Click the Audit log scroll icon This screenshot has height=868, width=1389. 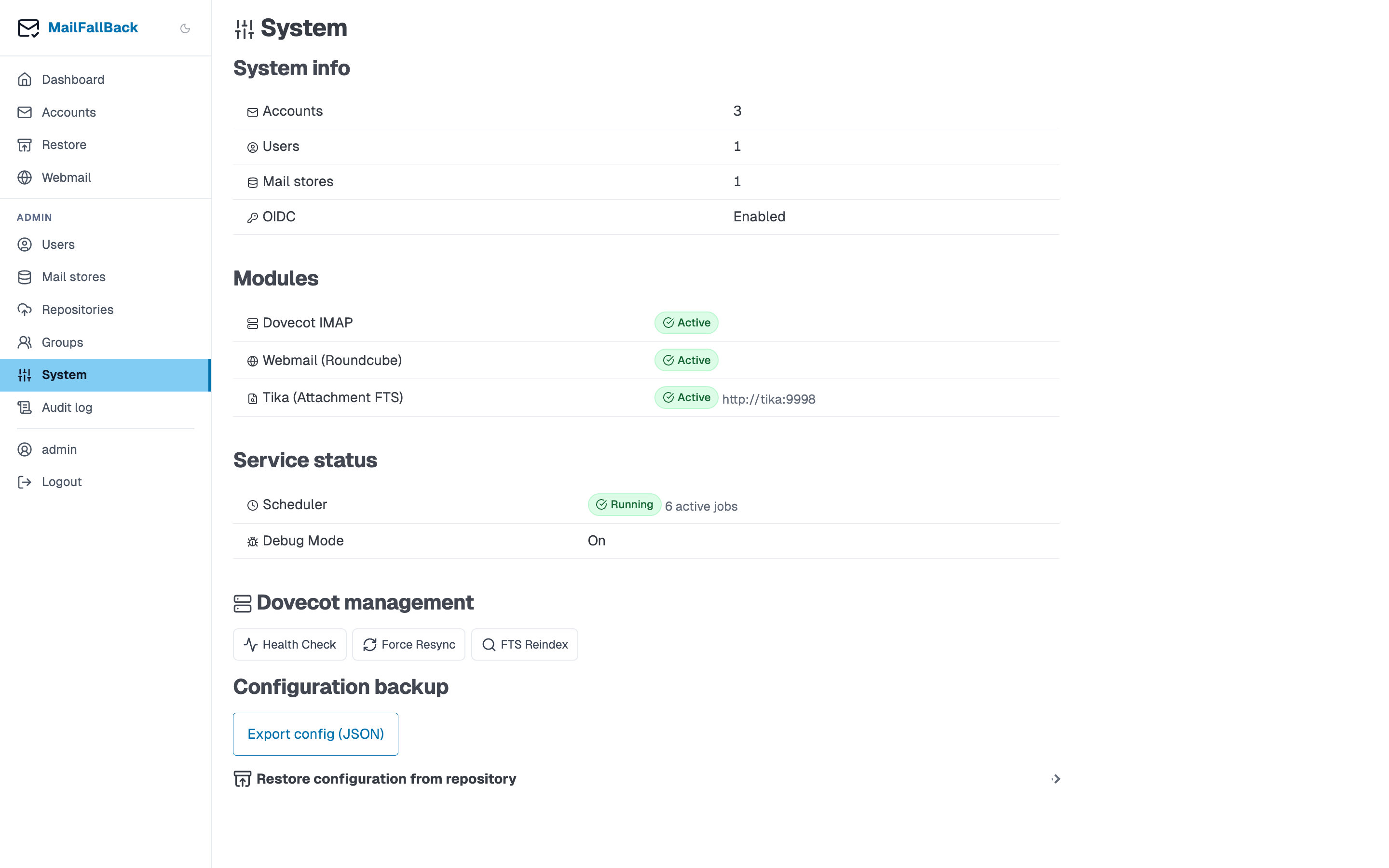pos(25,407)
